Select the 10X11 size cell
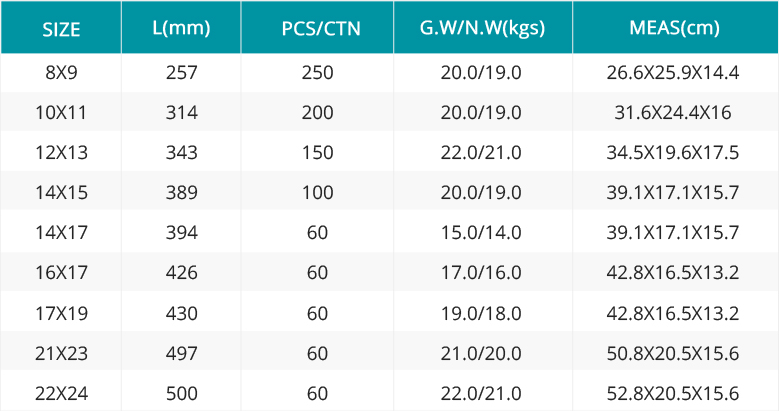Image resolution: width=779 pixels, height=411 pixels. [x=61, y=112]
